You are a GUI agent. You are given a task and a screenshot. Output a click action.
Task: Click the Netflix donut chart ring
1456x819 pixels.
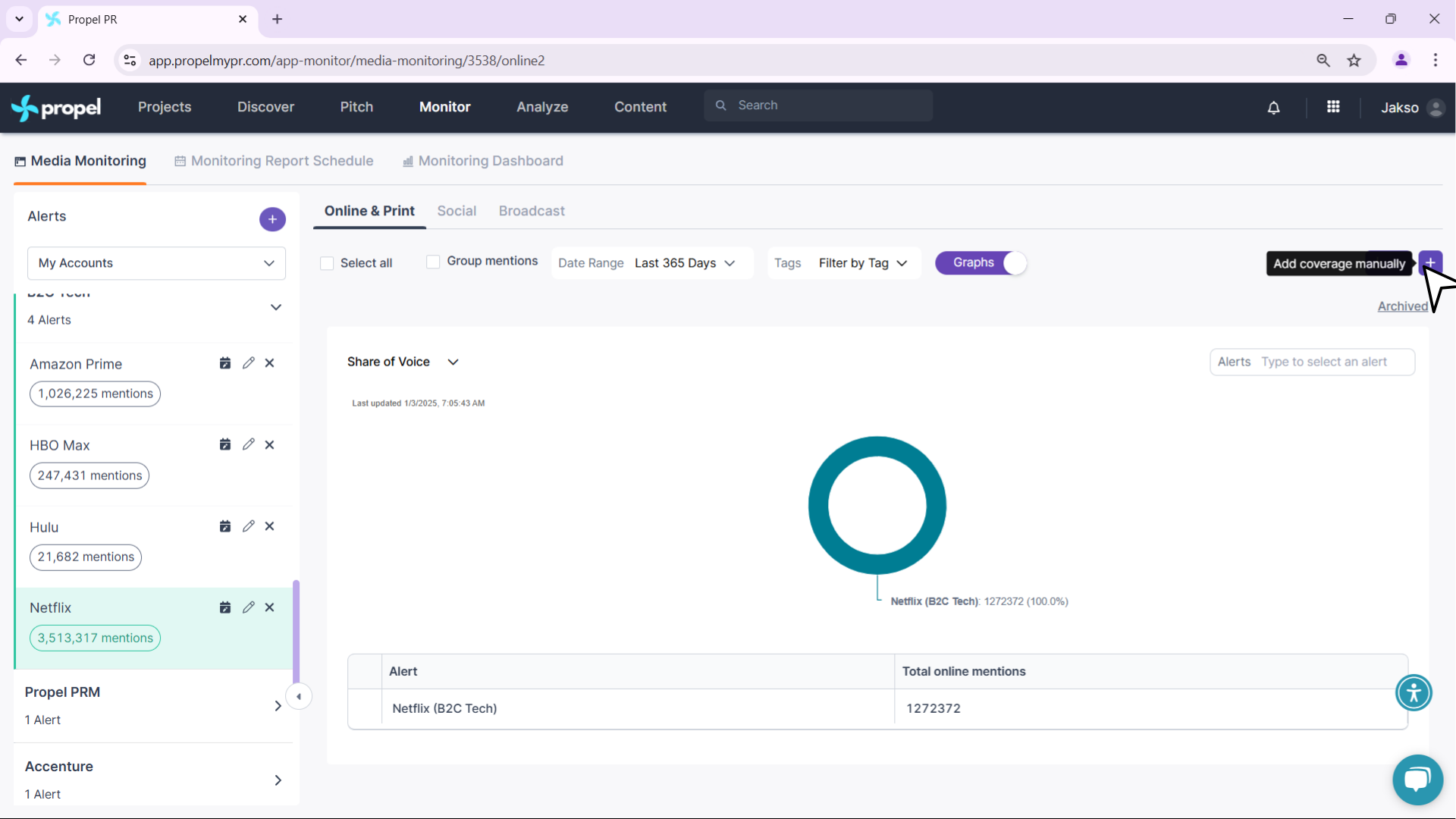pyautogui.click(x=877, y=447)
